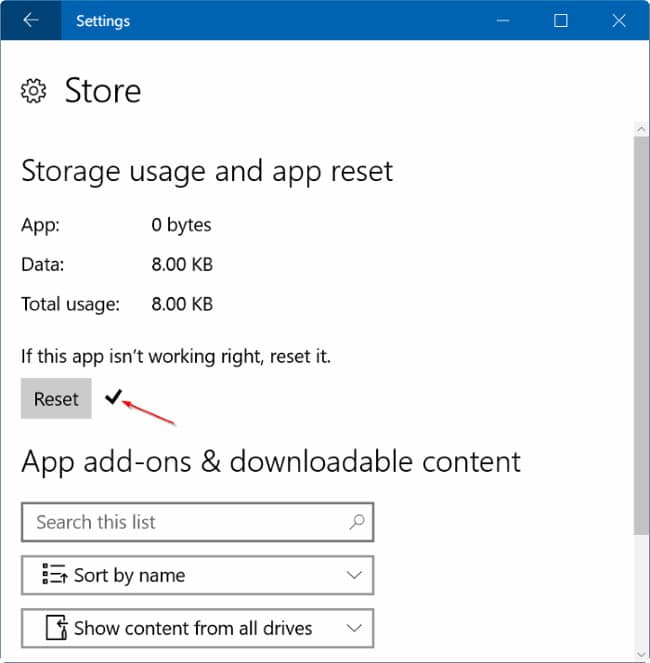Click the magnifier search icon
The image size is (650, 663).
coord(357,522)
